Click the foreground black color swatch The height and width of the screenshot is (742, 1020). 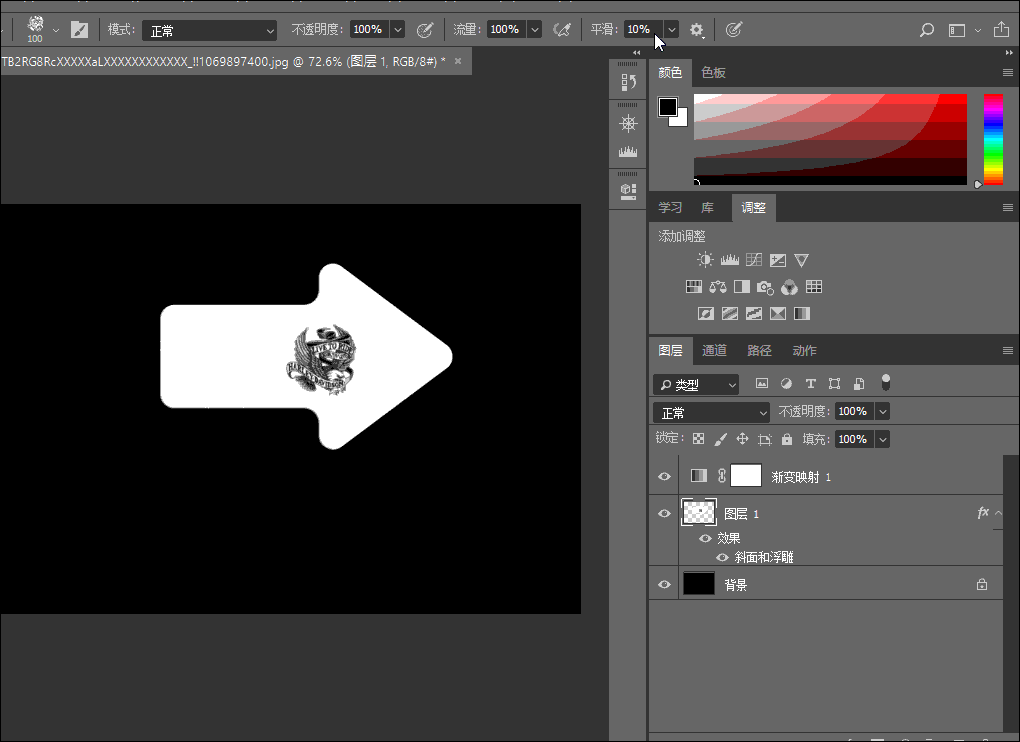667,107
